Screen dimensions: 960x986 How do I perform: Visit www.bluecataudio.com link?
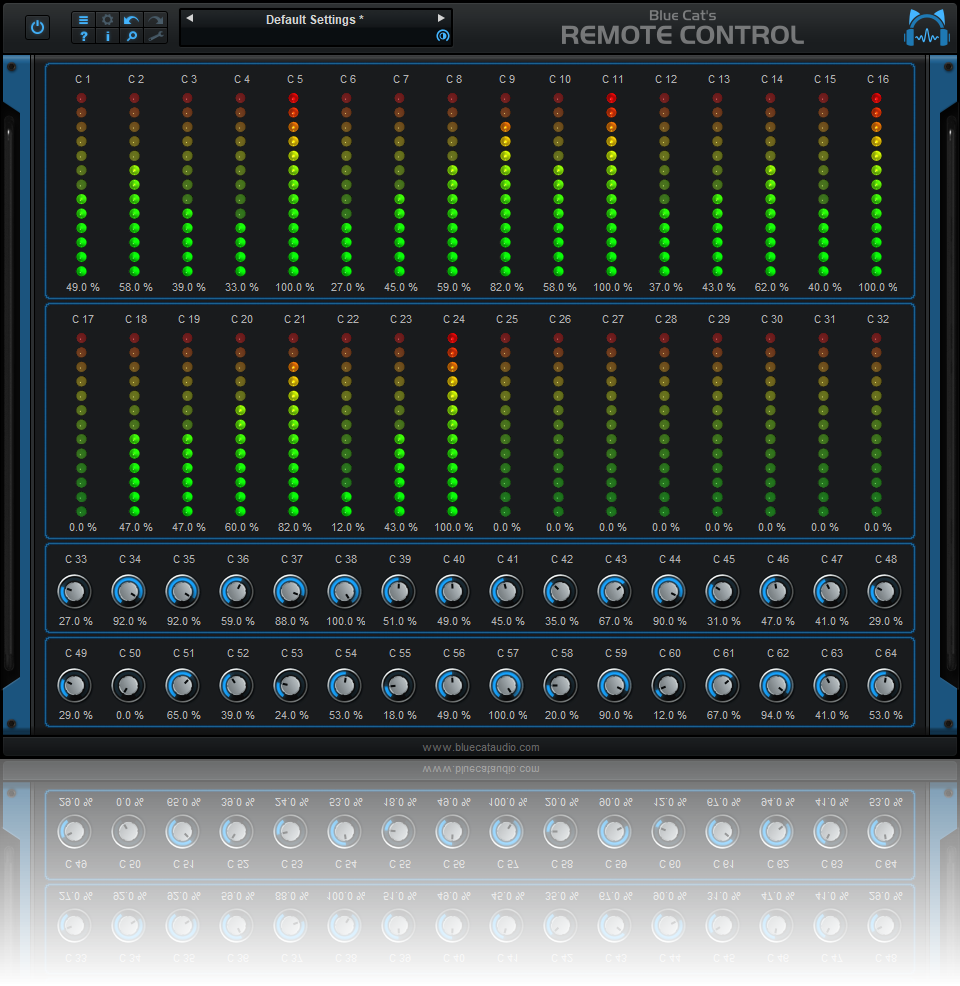pos(480,747)
